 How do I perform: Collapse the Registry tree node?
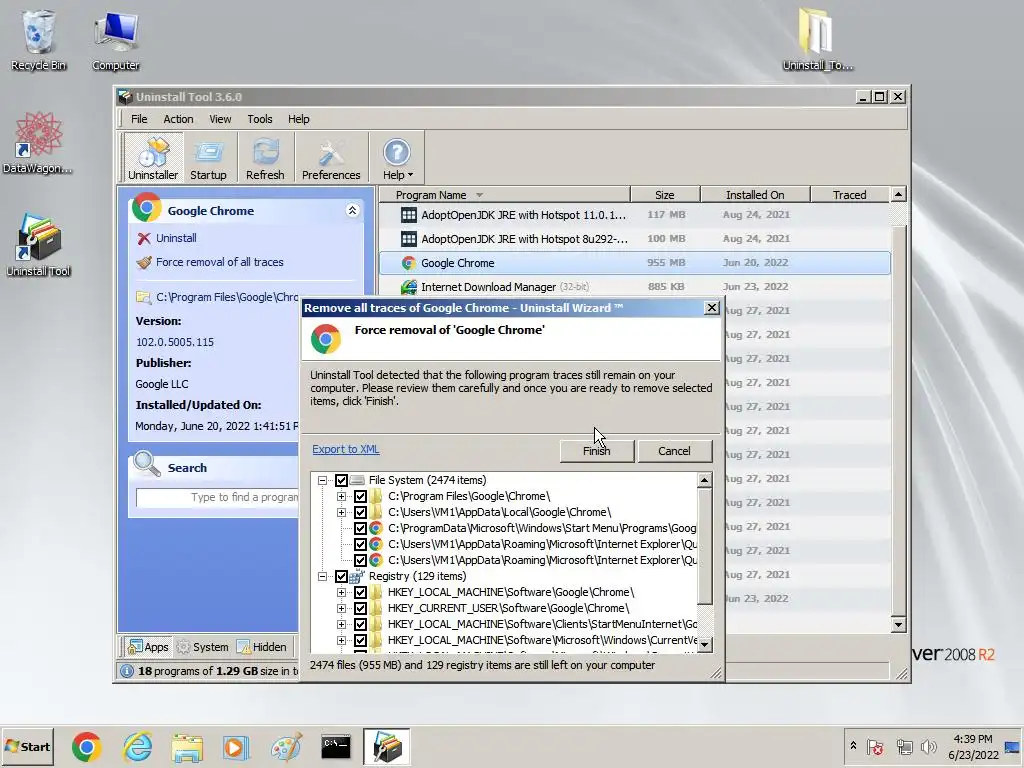pos(322,576)
